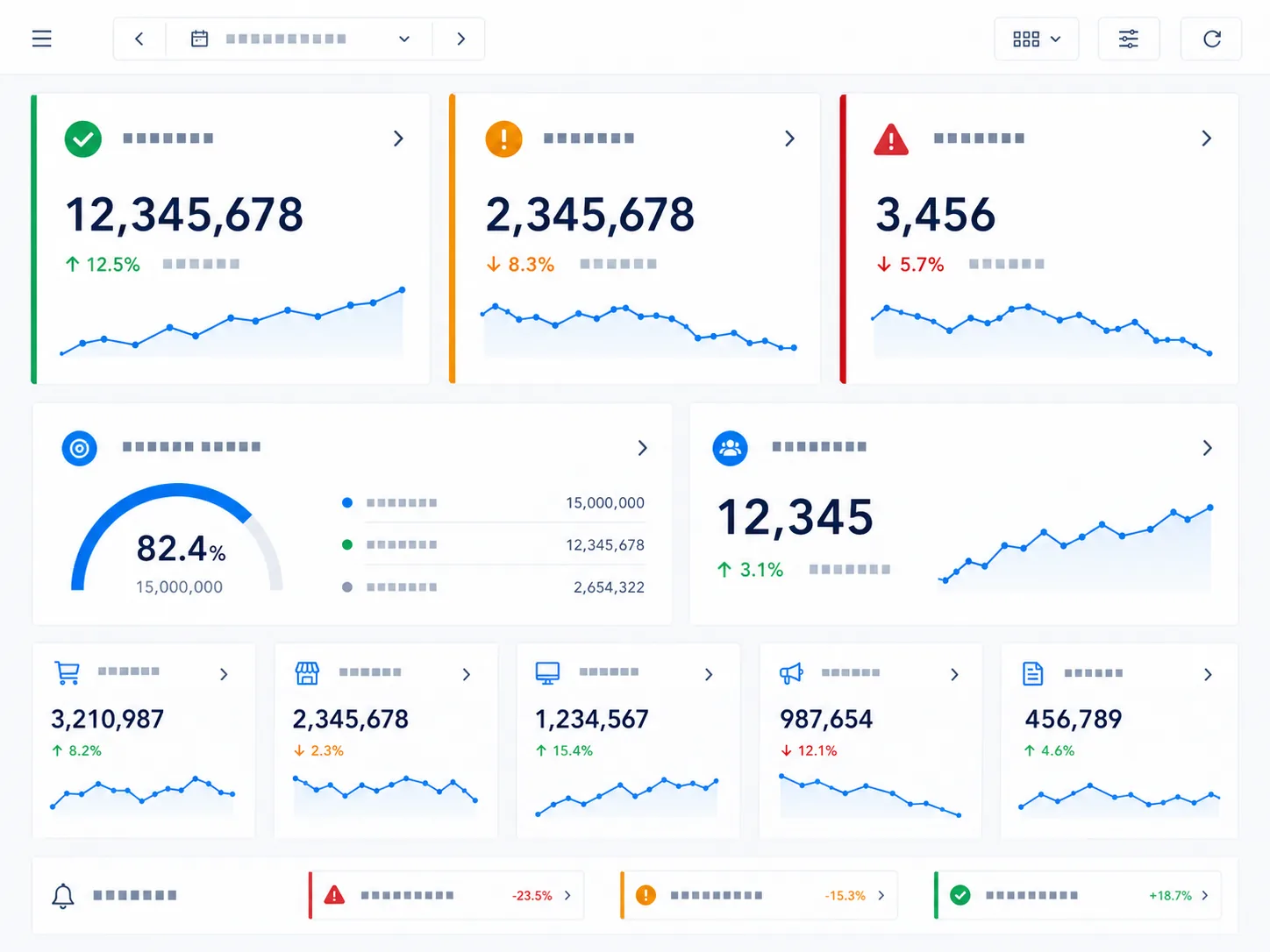Click the red triangle alert icon

tap(891, 139)
